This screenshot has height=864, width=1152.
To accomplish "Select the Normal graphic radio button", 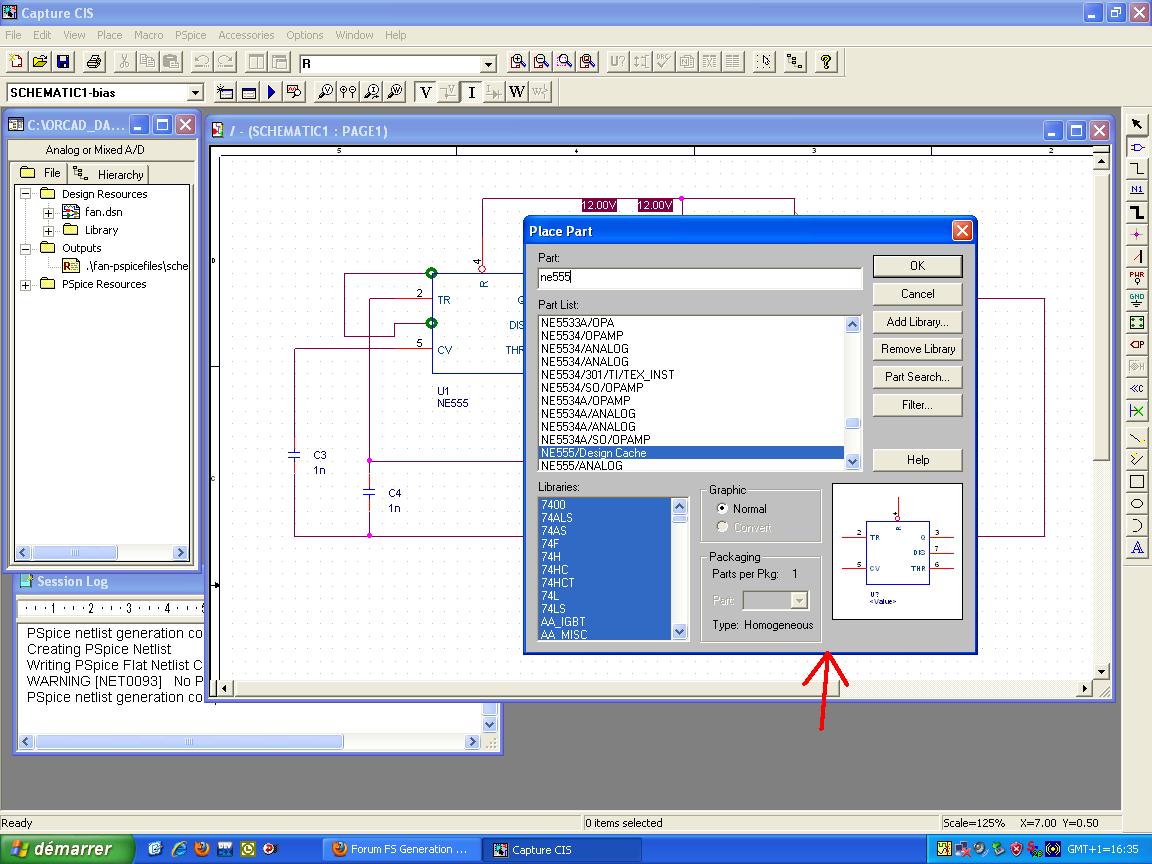I will point(723,509).
